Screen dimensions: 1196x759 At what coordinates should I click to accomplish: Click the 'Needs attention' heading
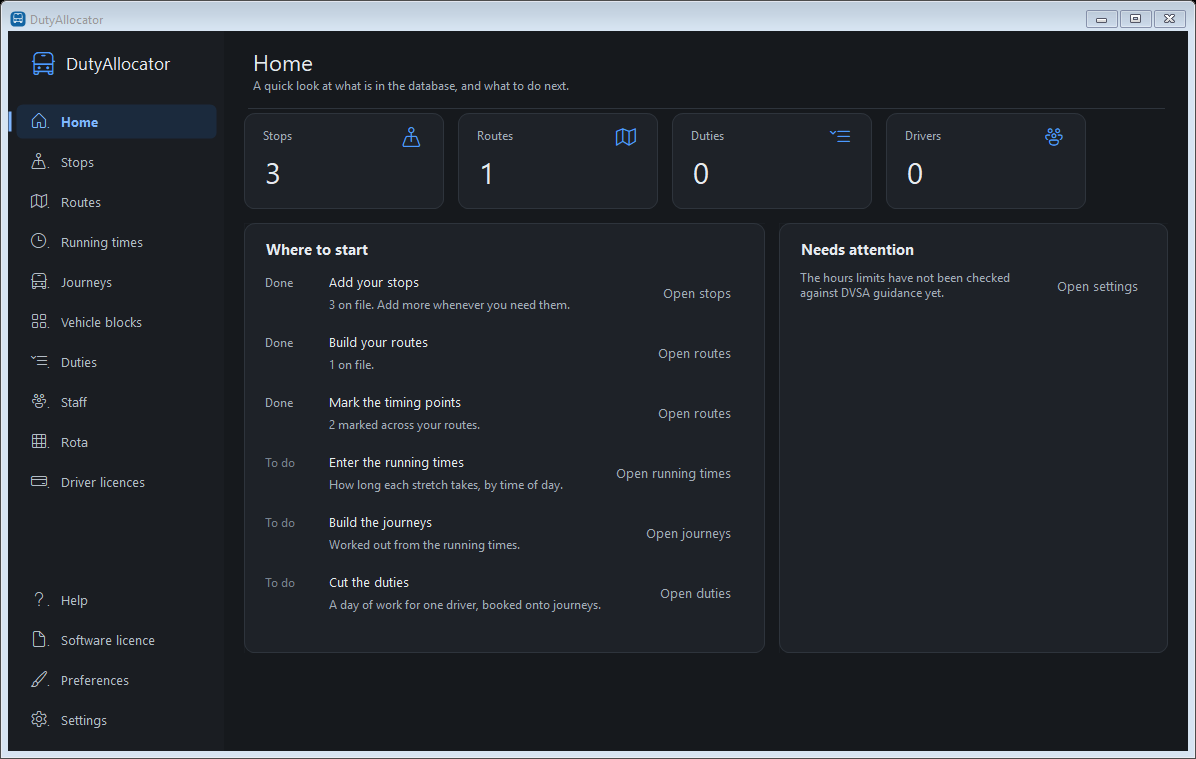pyautogui.click(x=857, y=250)
